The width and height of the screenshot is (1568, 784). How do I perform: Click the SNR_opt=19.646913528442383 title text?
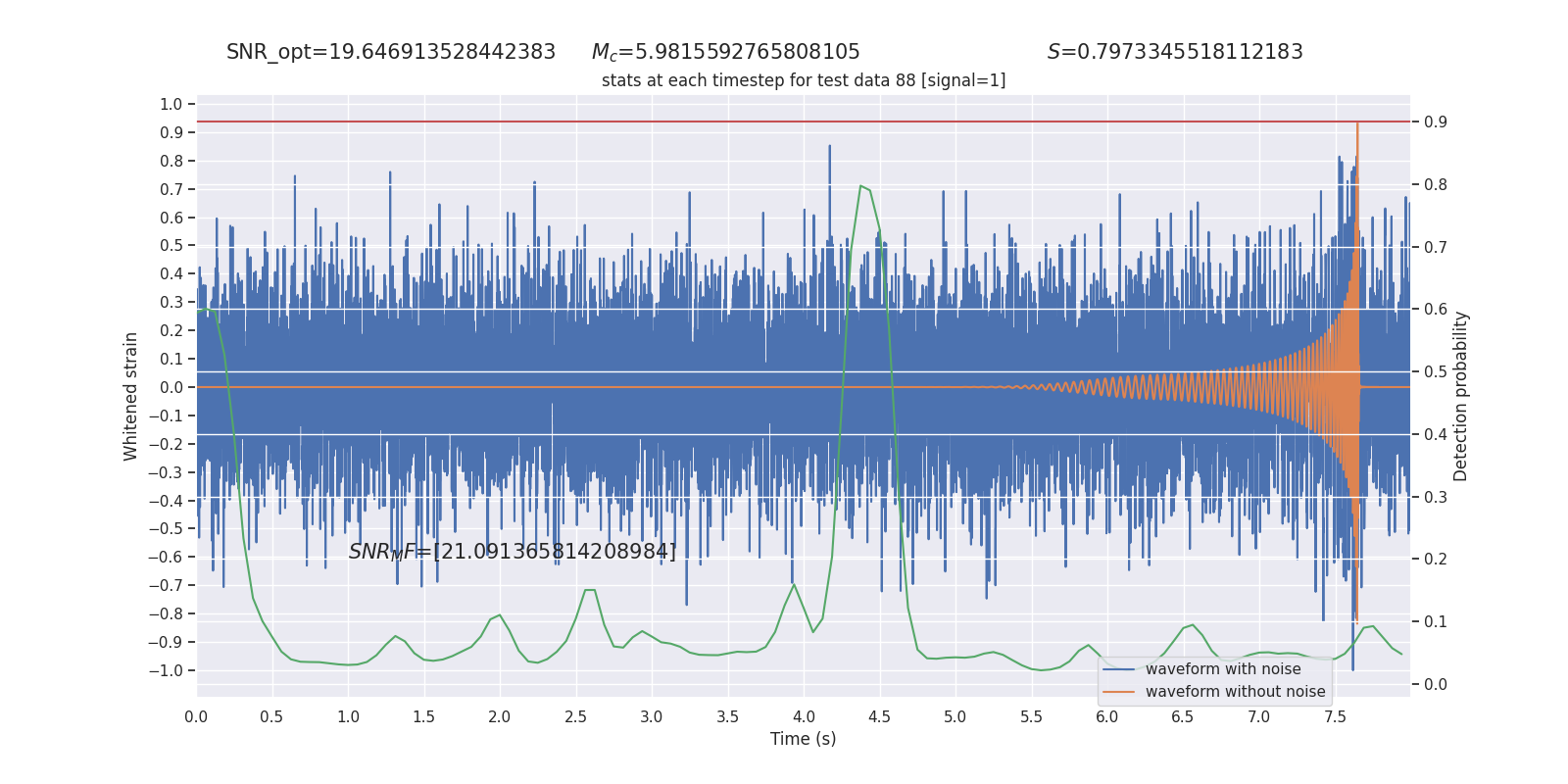click(391, 52)
